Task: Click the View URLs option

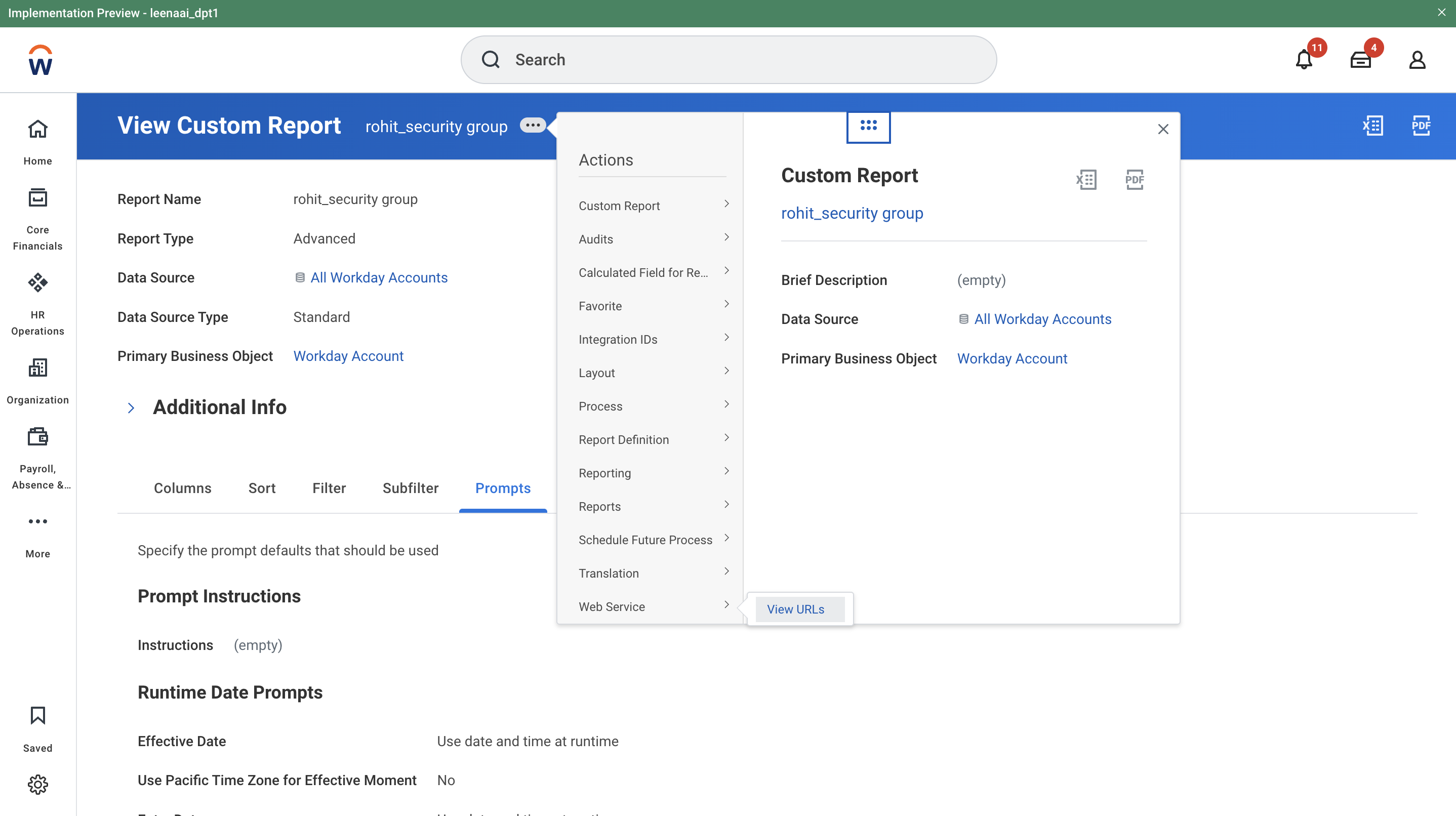Action: pyautogui.click(x=795, y=609)
